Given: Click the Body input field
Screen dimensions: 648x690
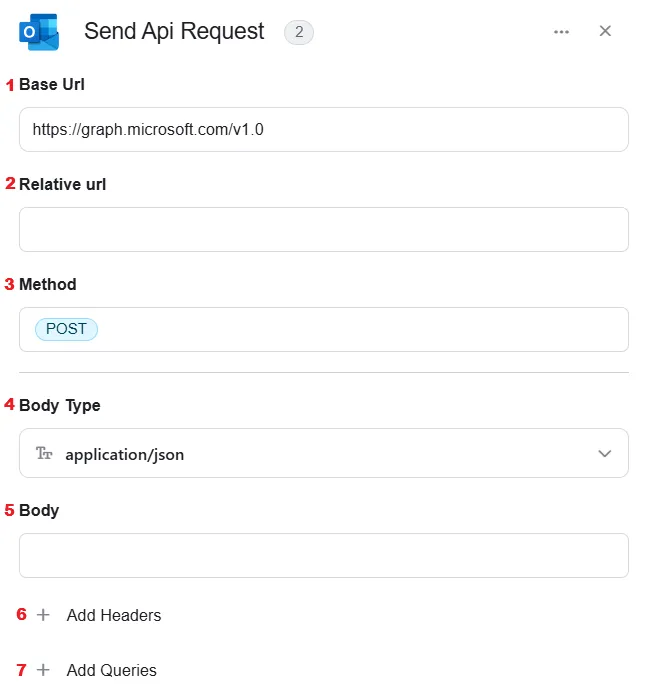Looking at the screenshot, I should click(324, 555).
